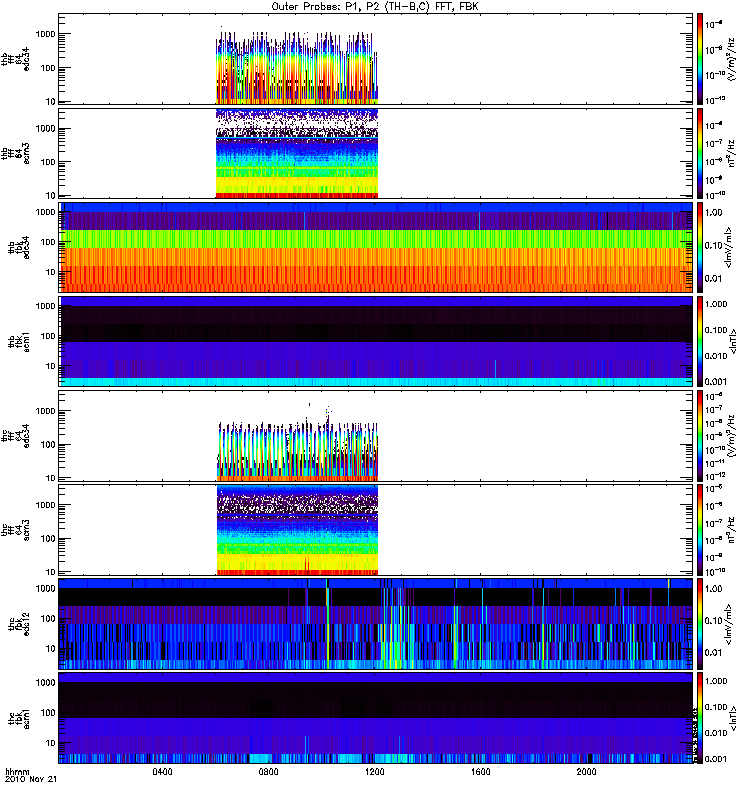This screenshot has height=800, width=750.
Task: Click the 10 y-tick label of thb fbk edc34 panel
Action: pyautogui.click(x=51, y=272)
